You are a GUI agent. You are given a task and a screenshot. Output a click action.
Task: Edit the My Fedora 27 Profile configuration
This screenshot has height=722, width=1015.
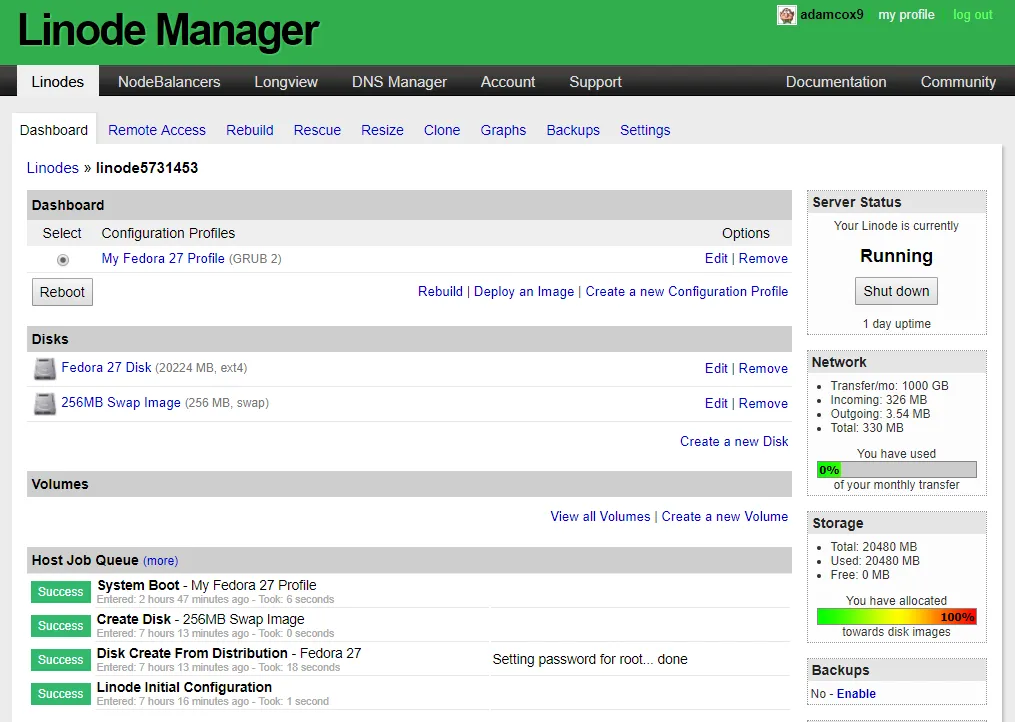(x=716, y=258)
